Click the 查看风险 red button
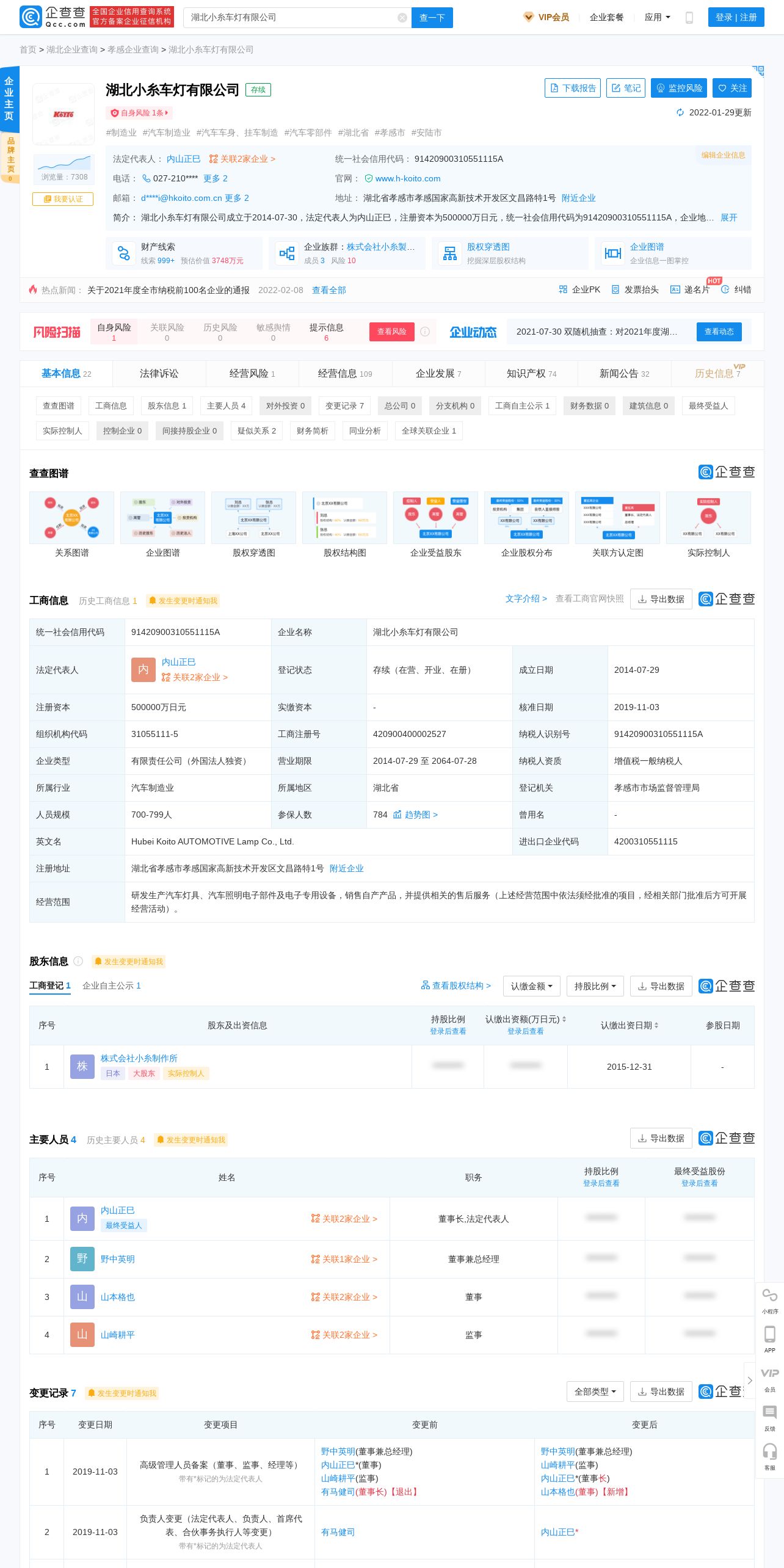Screen dimensions: 784x1568 (x=391, y=332)
